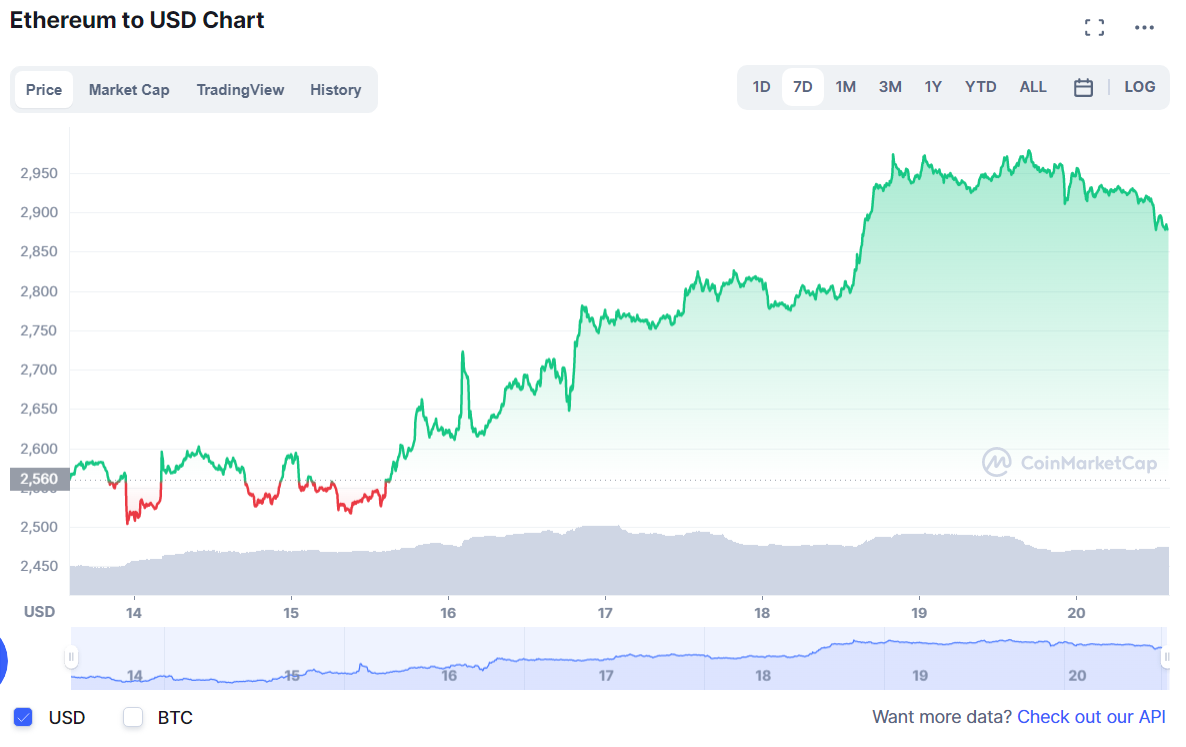Toggle the LOG scale option

pos(1139,87)
